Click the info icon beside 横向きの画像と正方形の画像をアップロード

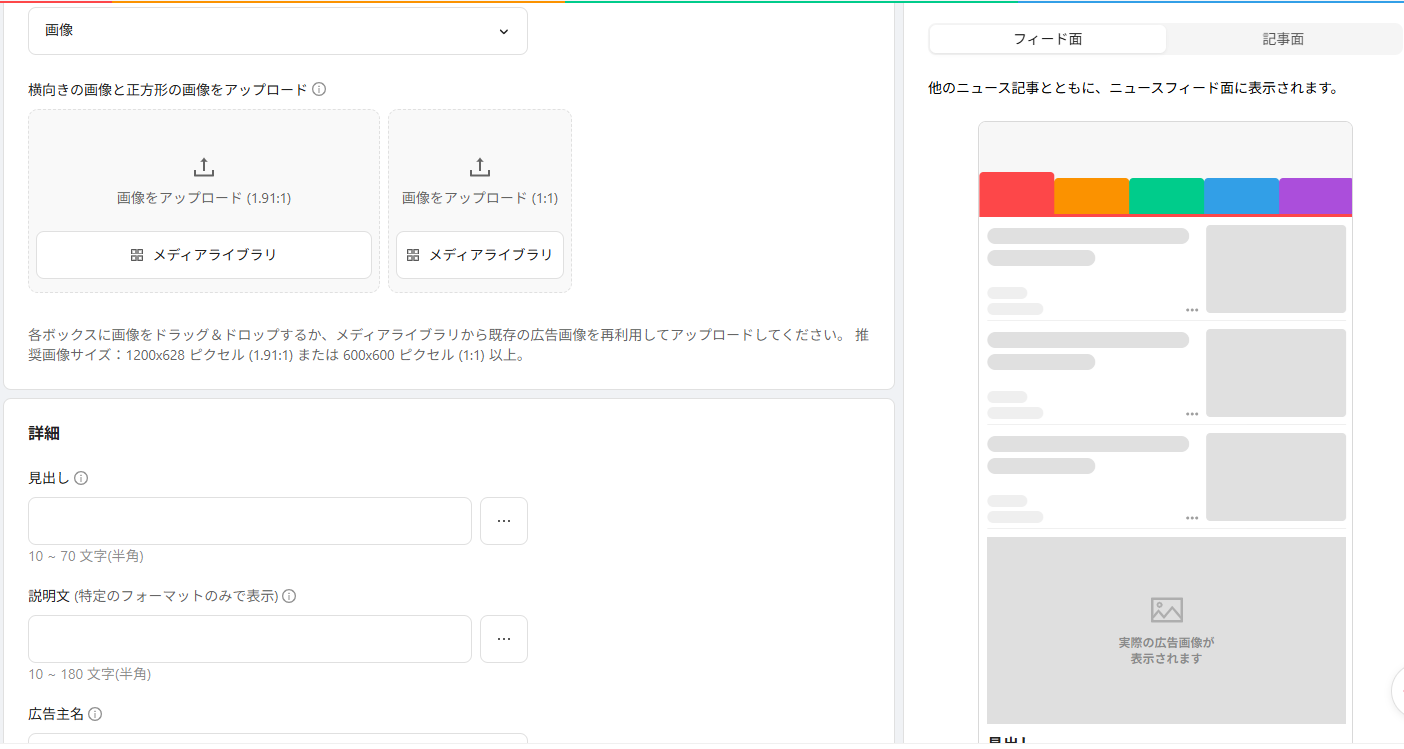pos(319,89)
